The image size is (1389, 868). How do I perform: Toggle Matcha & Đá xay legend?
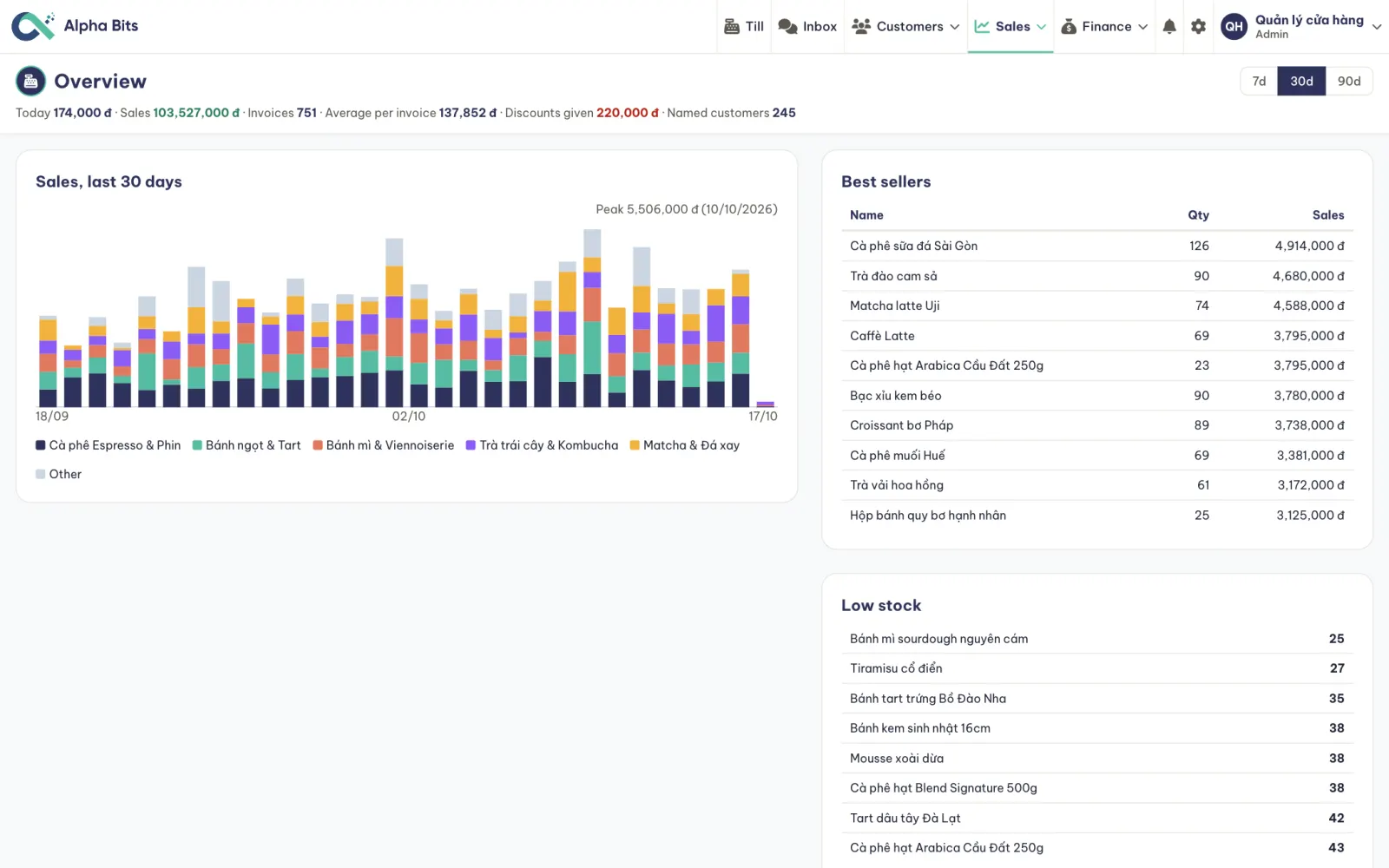tap(685, 445)
